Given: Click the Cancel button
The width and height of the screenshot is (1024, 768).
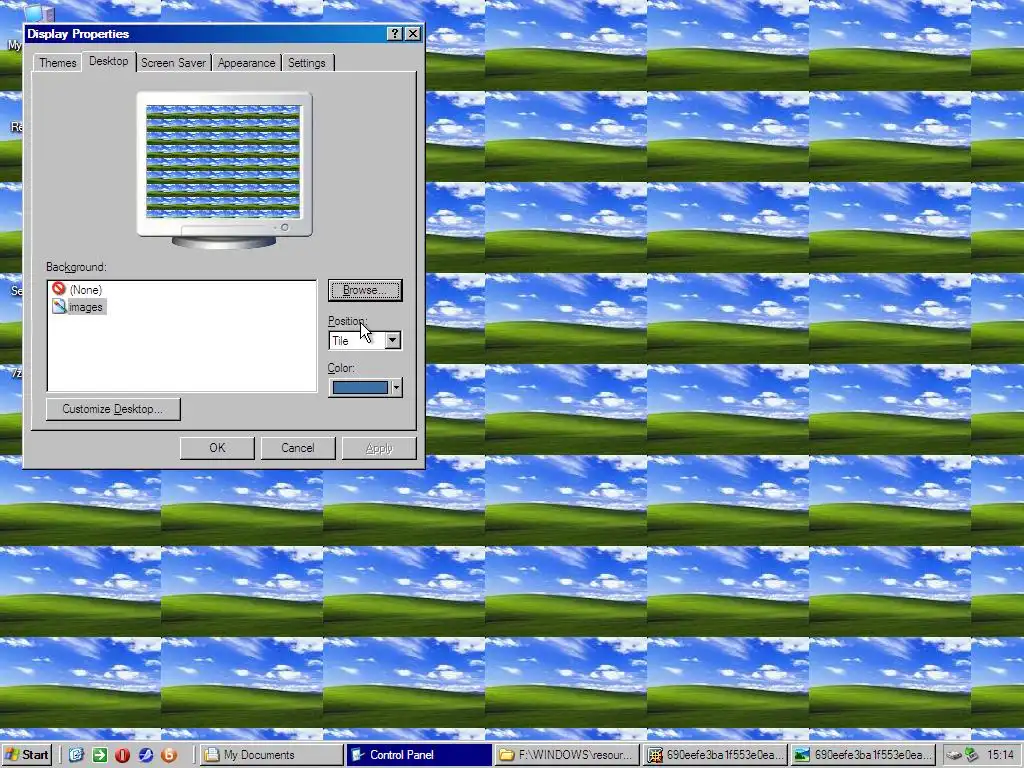Looking at the screenshot, I should [298, 448].
